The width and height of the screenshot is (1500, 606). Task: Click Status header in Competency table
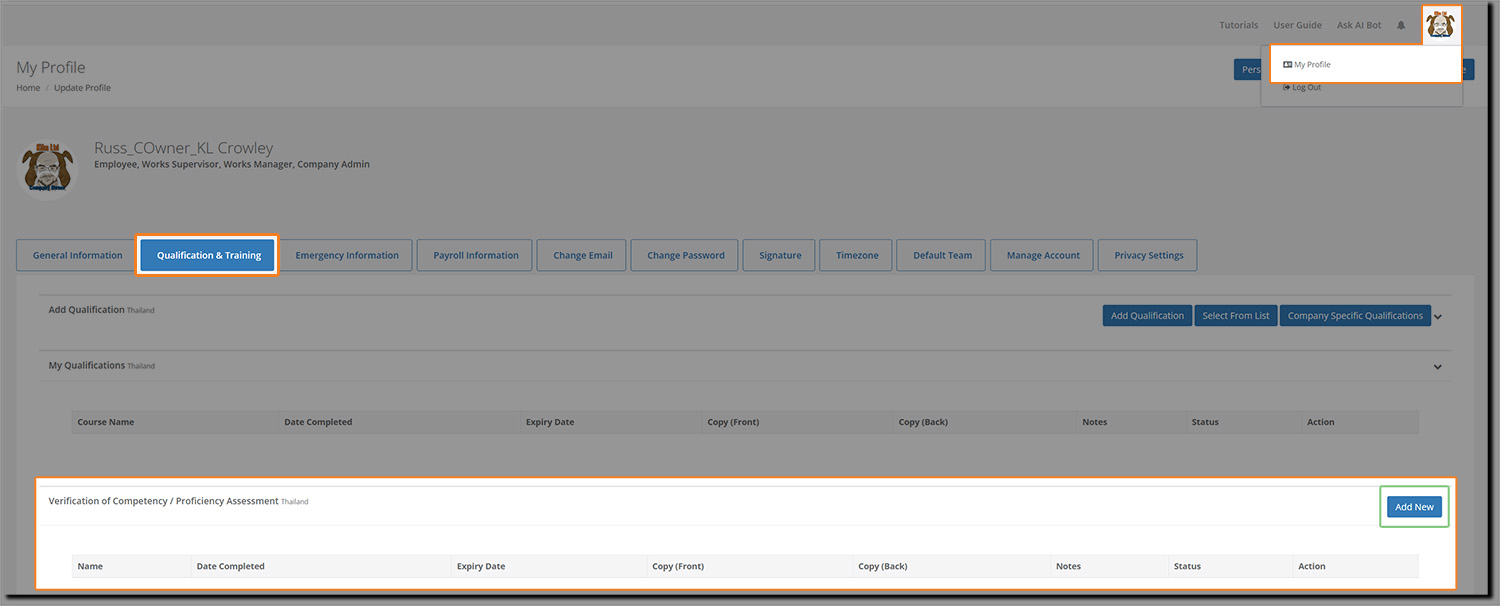[x=1187, y=566]
